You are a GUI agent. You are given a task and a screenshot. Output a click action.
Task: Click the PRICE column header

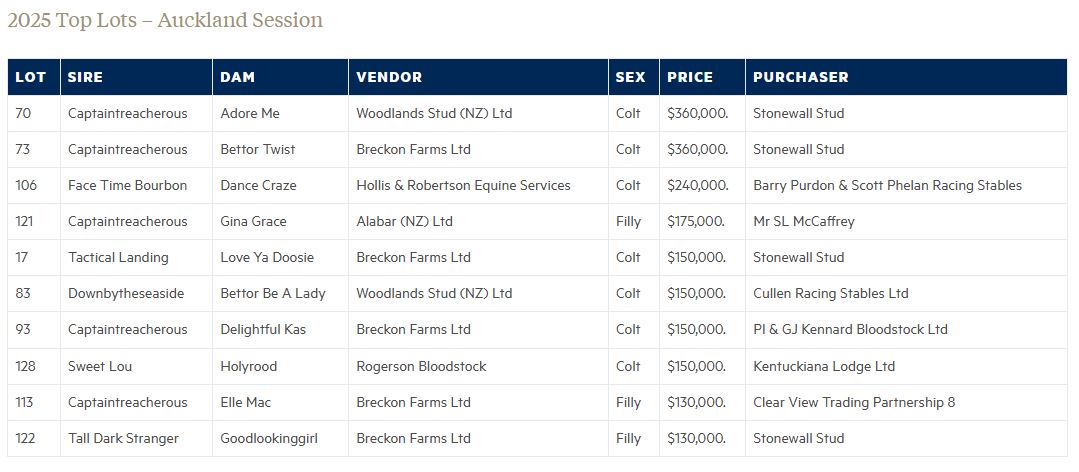tap(690, 77)
